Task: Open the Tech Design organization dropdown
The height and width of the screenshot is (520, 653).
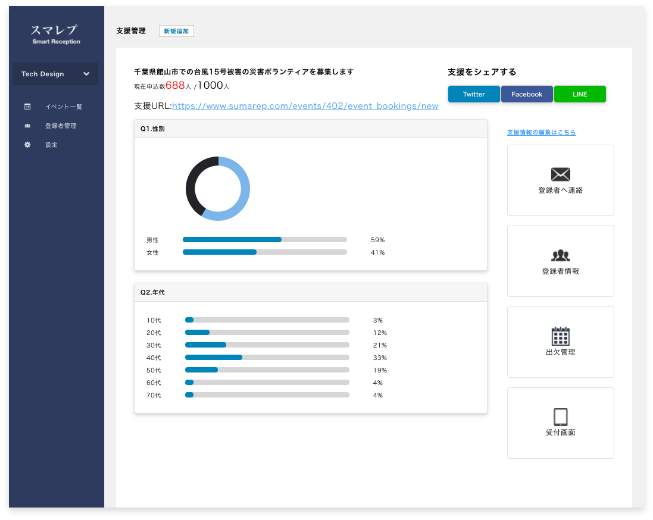Action: [x=55, y=74]
